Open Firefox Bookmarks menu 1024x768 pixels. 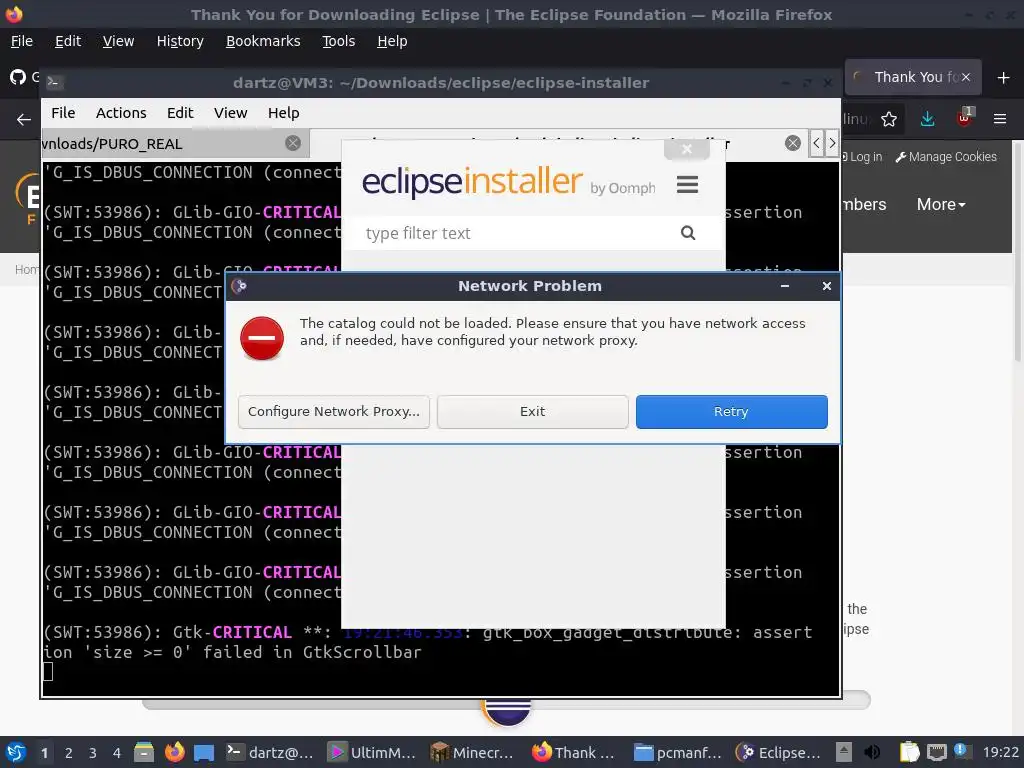coord(263,41)
